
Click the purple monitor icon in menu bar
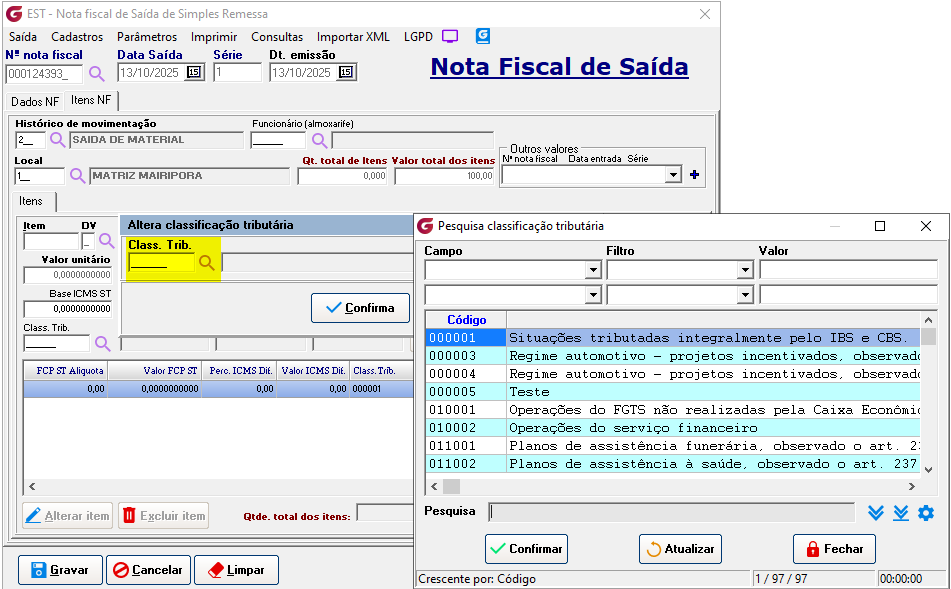450,36
